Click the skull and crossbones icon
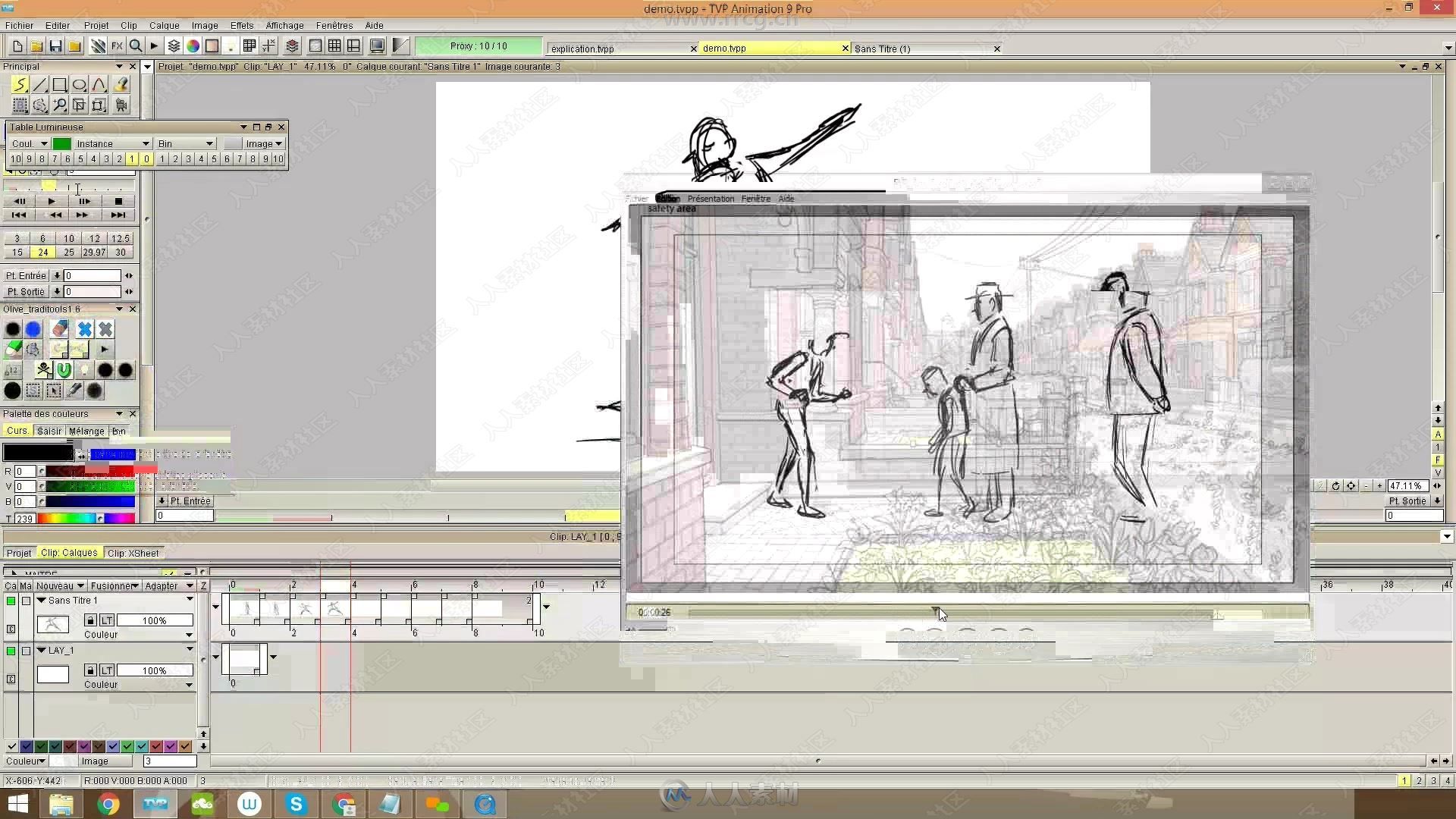Image resolution: width=1456 pixels, height=819 pixels. [44, 370]
